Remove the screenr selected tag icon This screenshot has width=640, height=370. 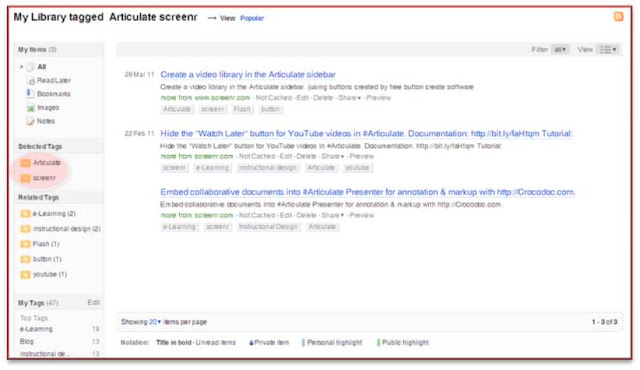point(25,178)
